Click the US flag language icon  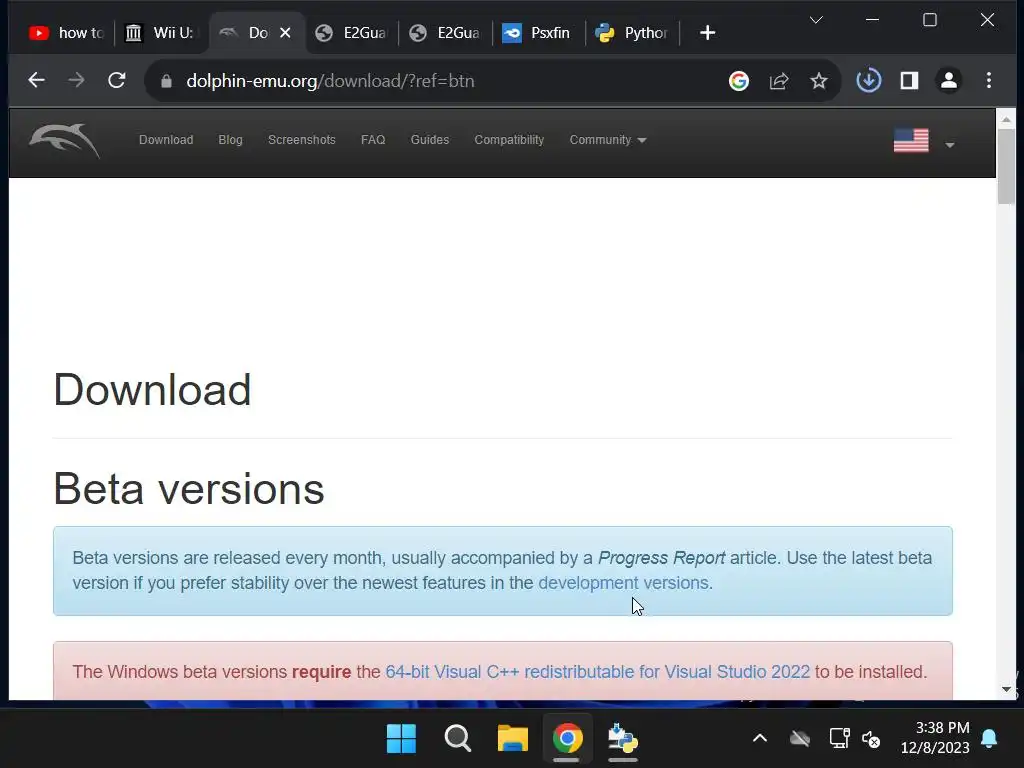(911, 140)
